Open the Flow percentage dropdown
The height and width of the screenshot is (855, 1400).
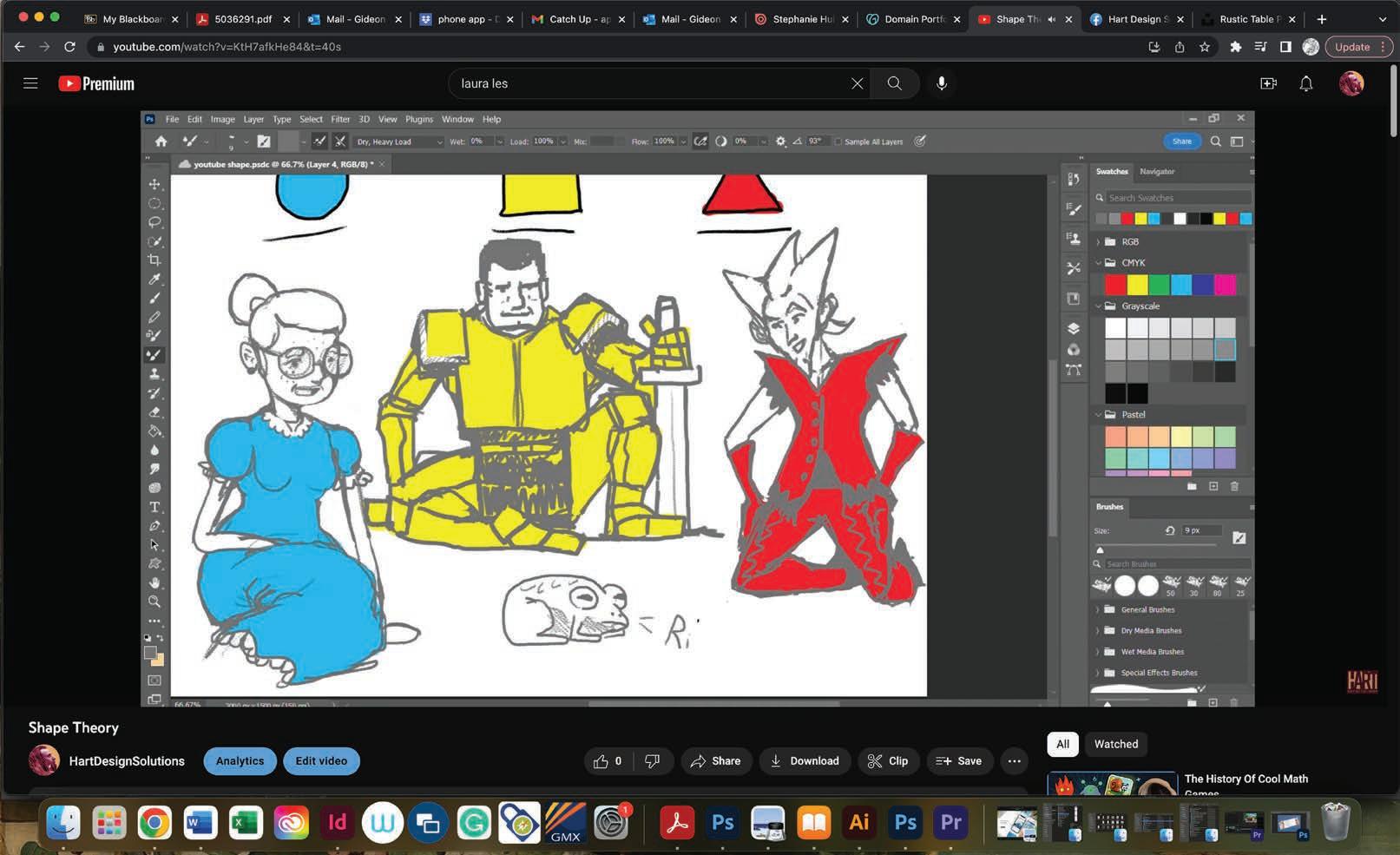(x=684, y=141)
